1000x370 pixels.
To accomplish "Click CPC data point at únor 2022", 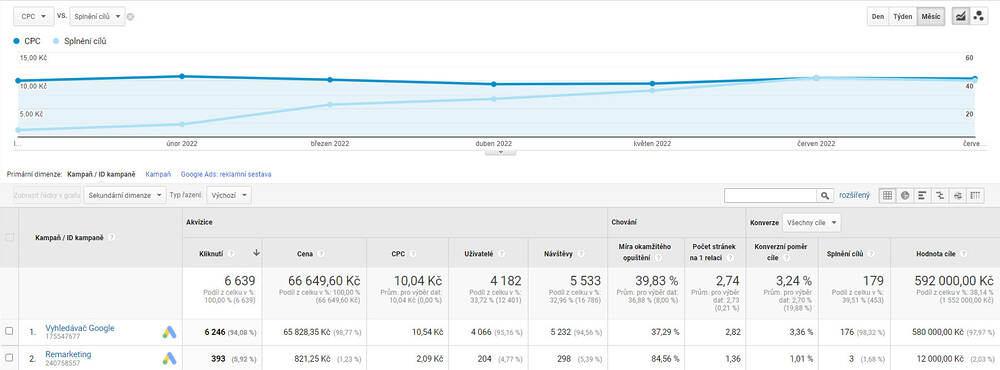I will [x=182, y=76].
